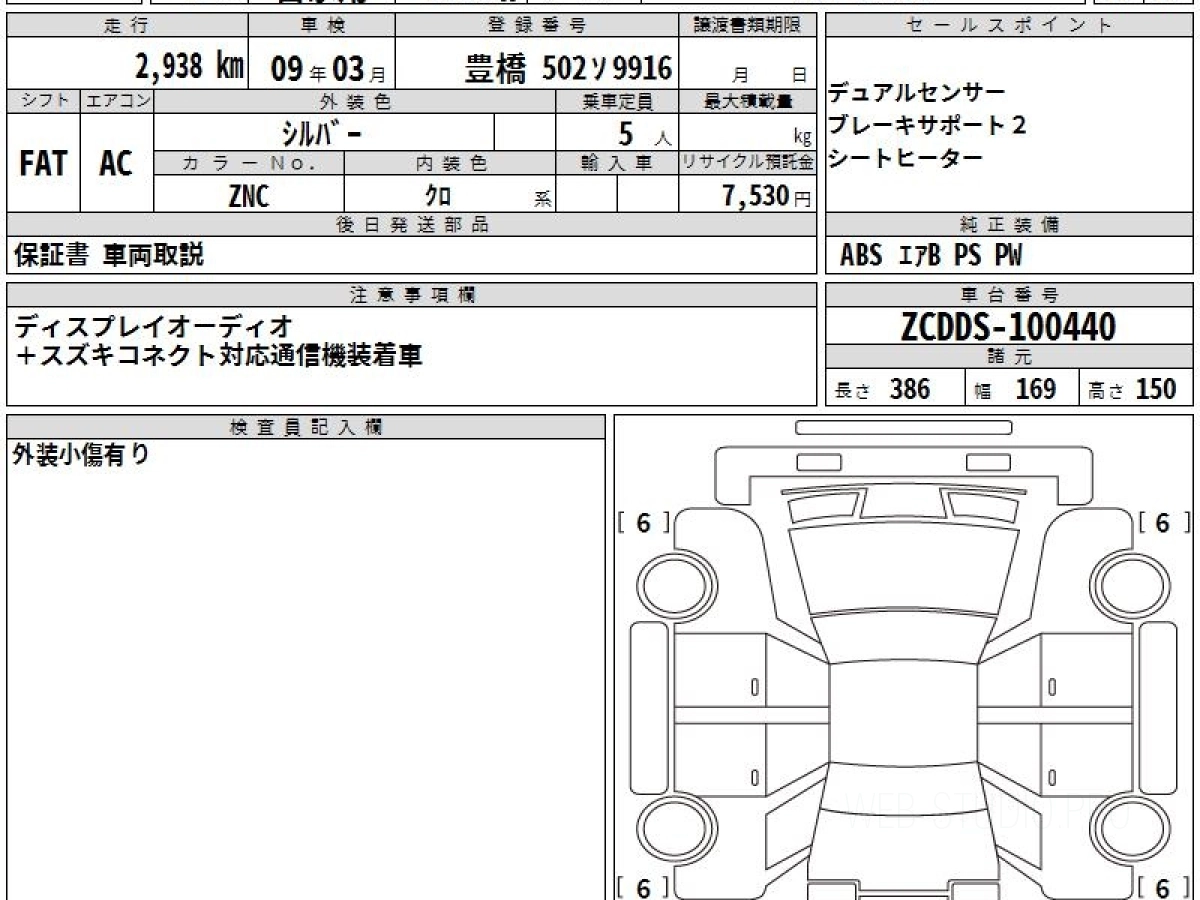Click the 検査員記入欄 section header
Screen dimensions: 1200x900
(306, 427)
